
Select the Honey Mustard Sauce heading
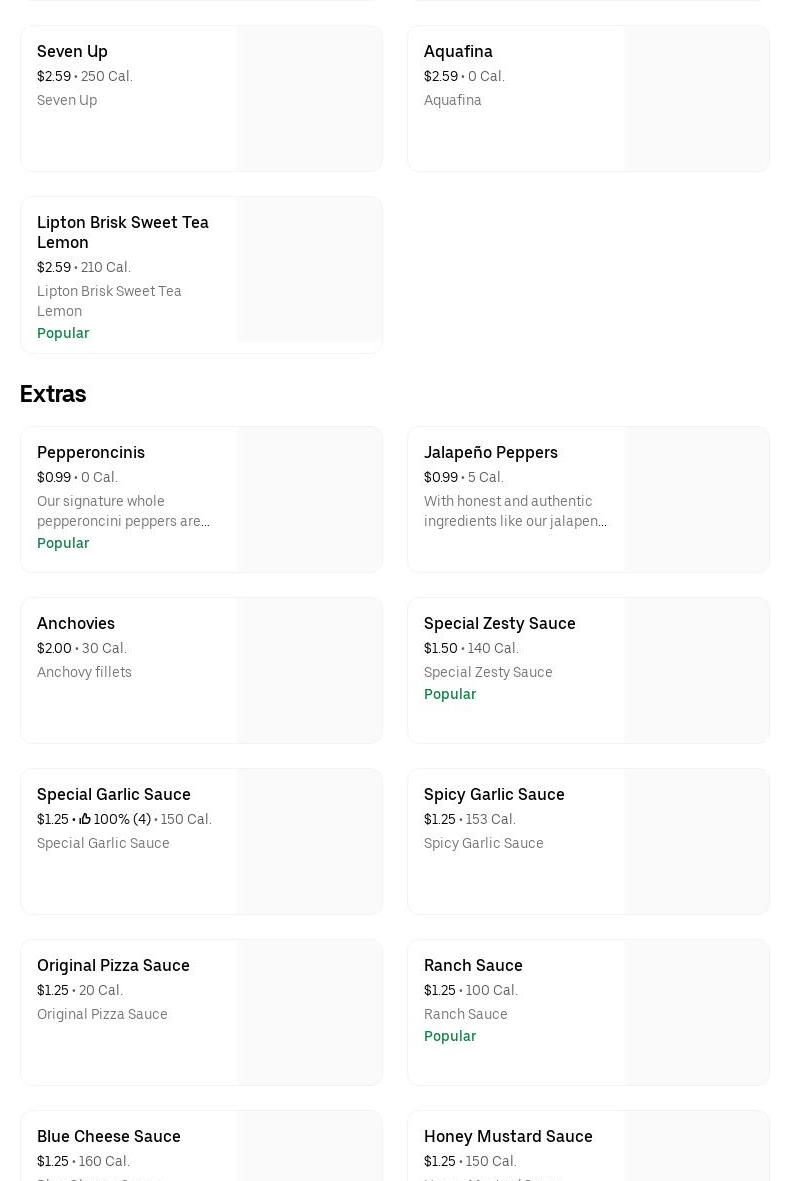(508, 1136)
